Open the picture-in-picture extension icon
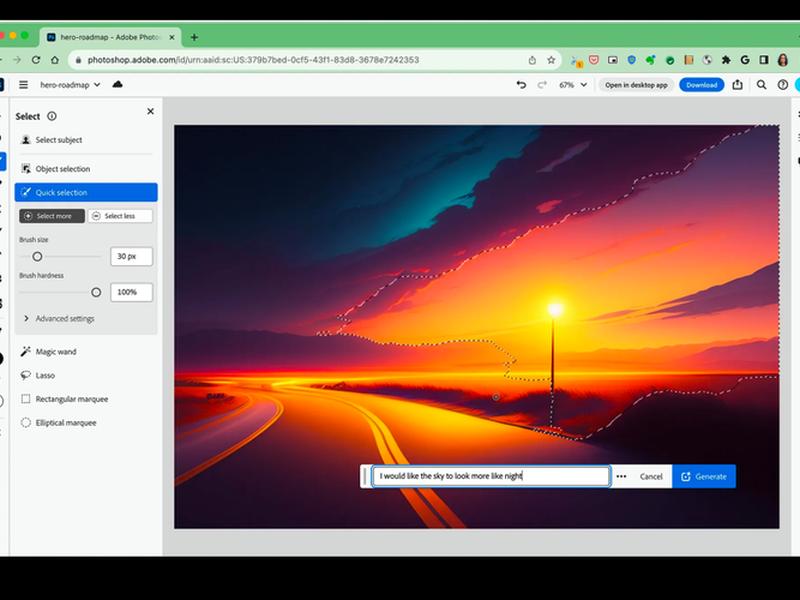The image size is (800, 600). tap(613, 60)
